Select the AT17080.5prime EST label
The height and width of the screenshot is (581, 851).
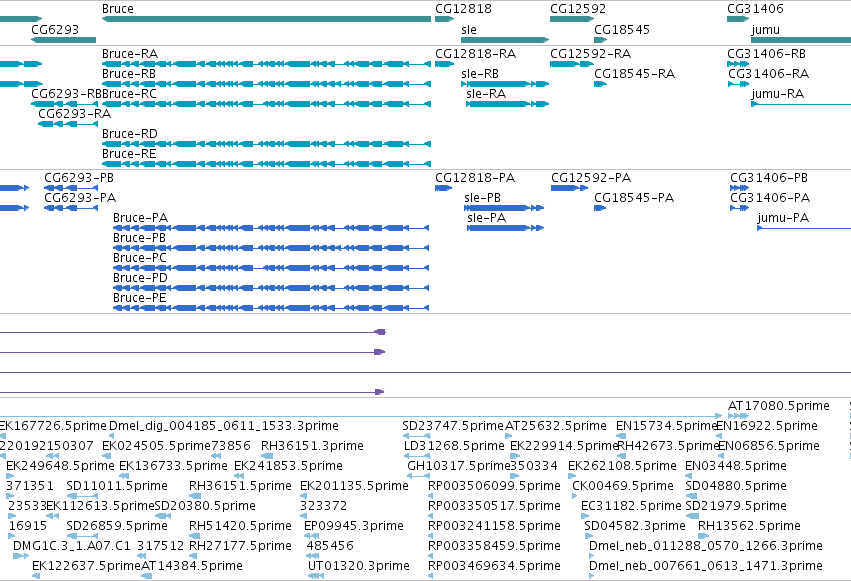point(779,406)
